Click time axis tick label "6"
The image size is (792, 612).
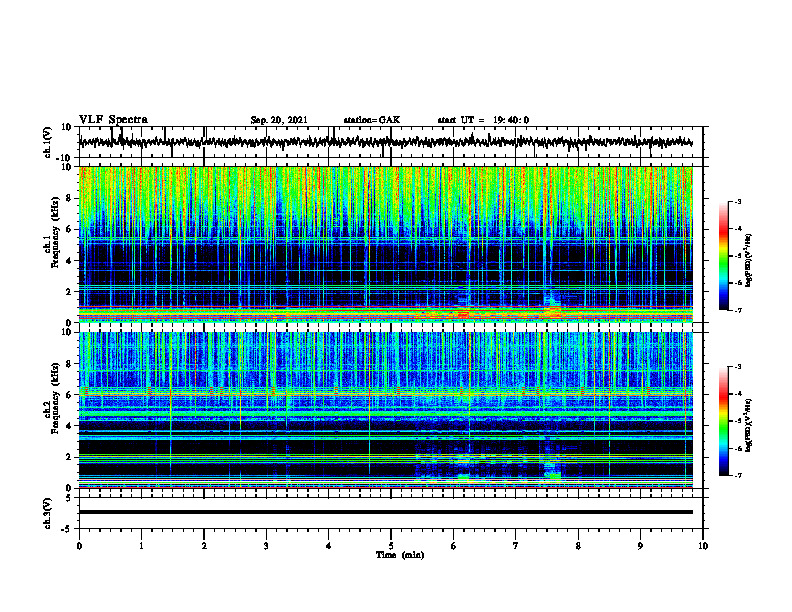454,546
